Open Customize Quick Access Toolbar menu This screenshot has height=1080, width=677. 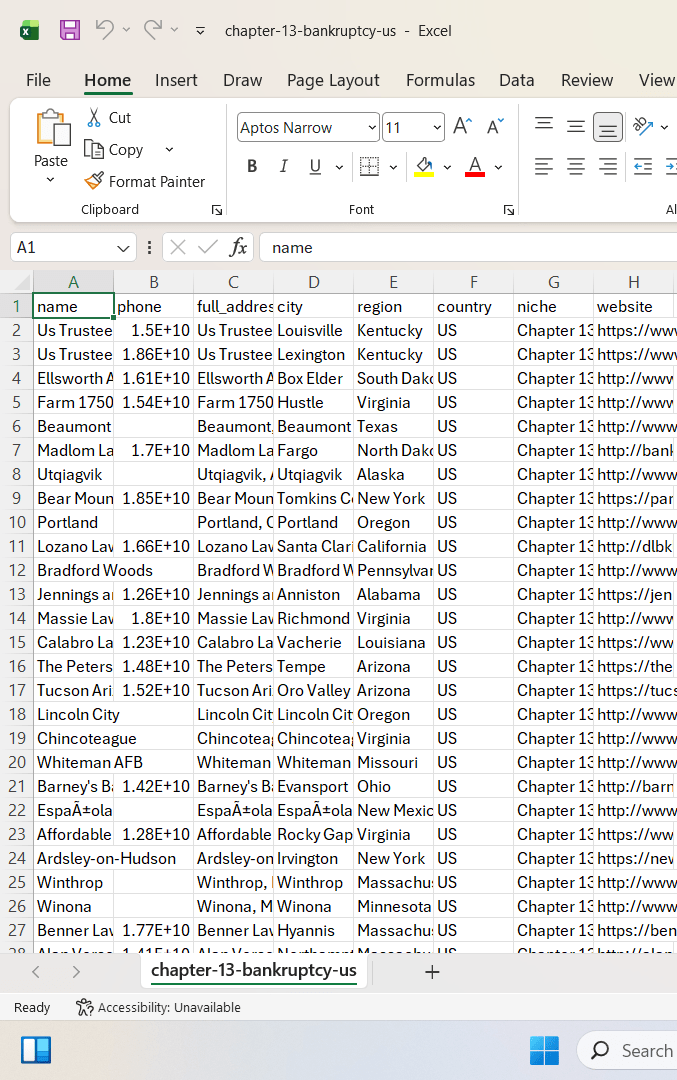200,30
